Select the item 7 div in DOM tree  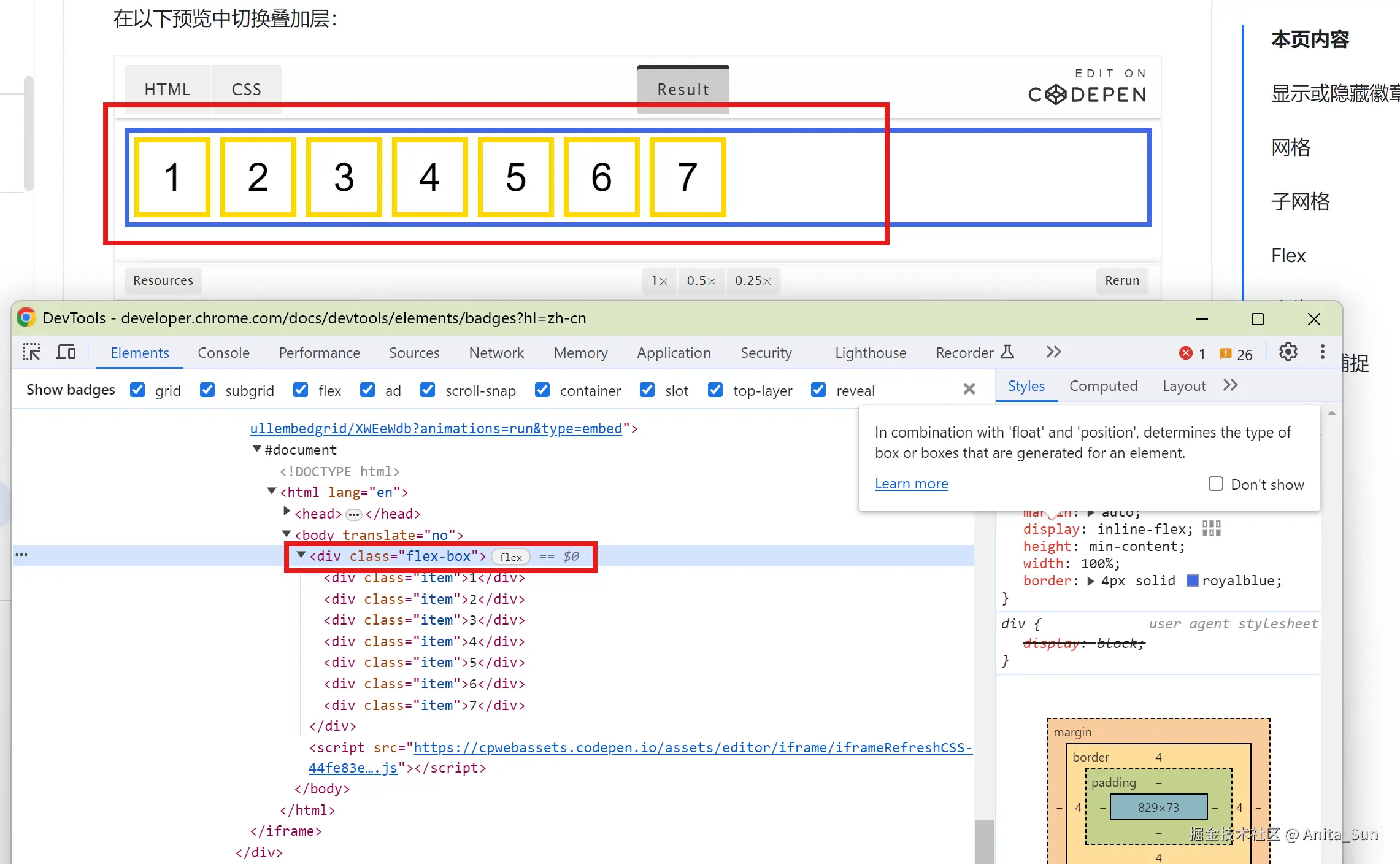(x=424, y=705)
